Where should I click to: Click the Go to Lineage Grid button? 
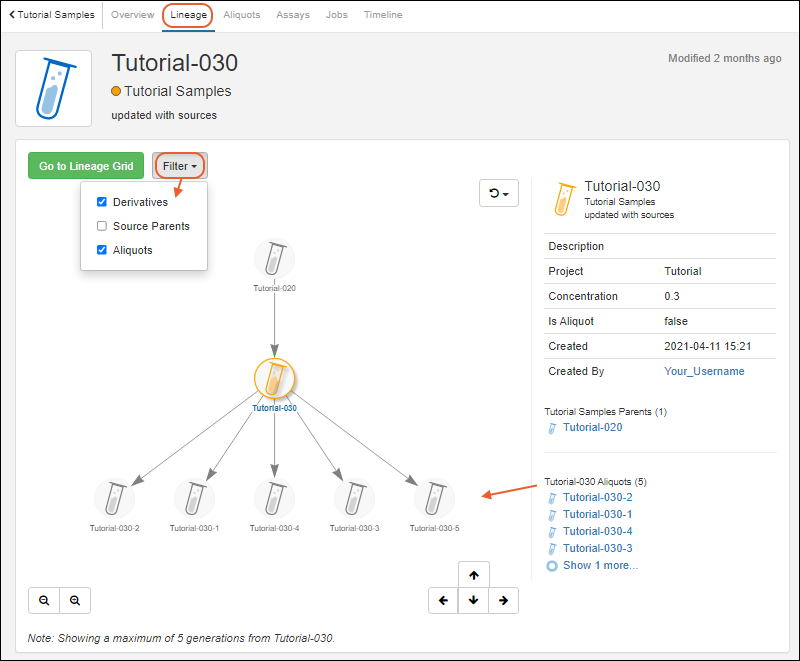[86, 166]
